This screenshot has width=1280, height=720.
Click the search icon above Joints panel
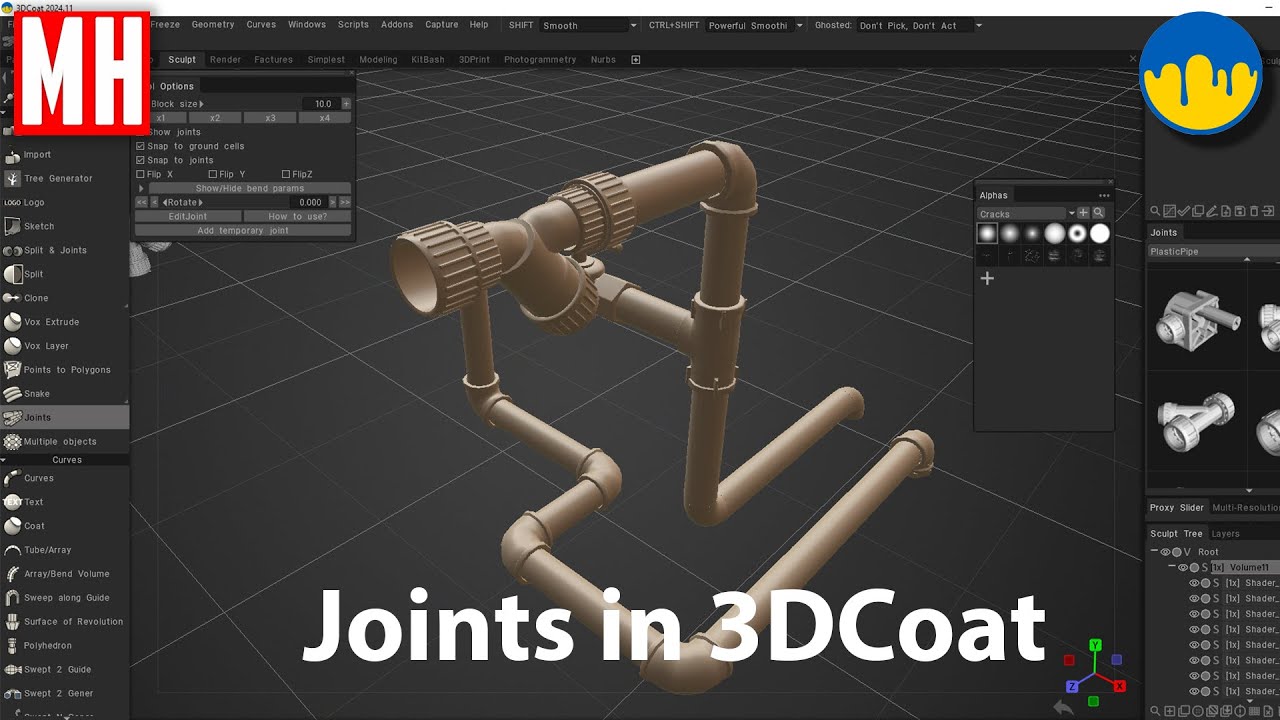tap(1155, 211)
